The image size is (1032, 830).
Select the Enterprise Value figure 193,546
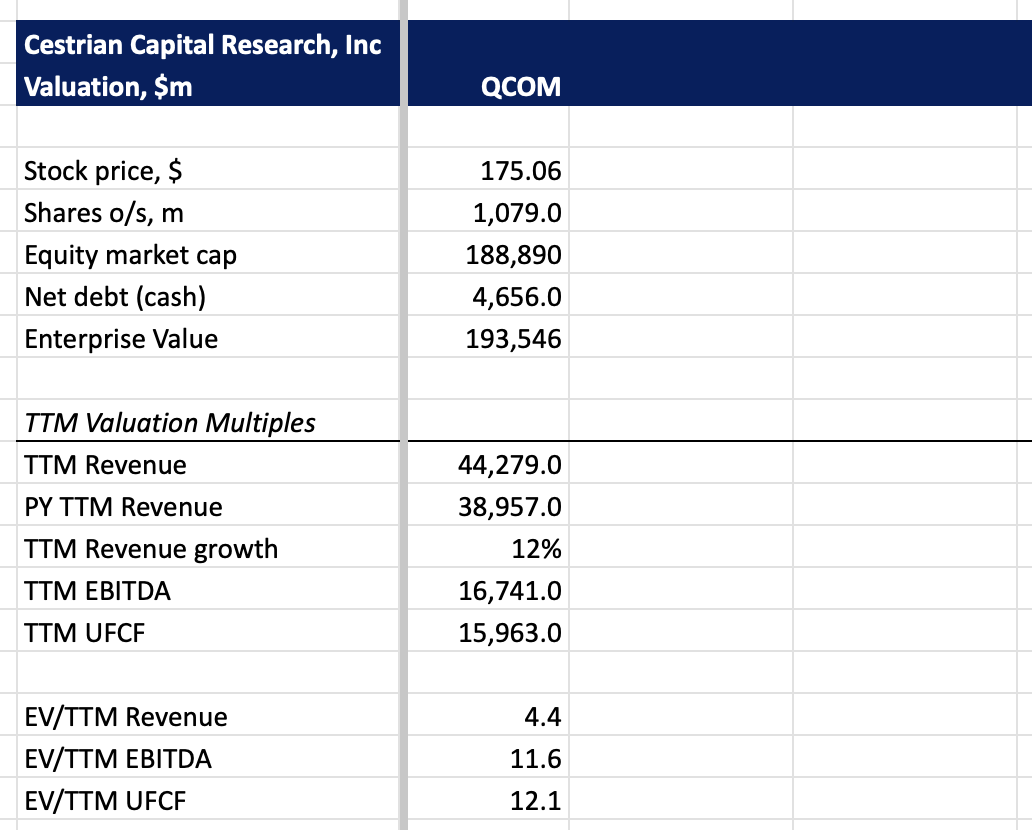520,339
